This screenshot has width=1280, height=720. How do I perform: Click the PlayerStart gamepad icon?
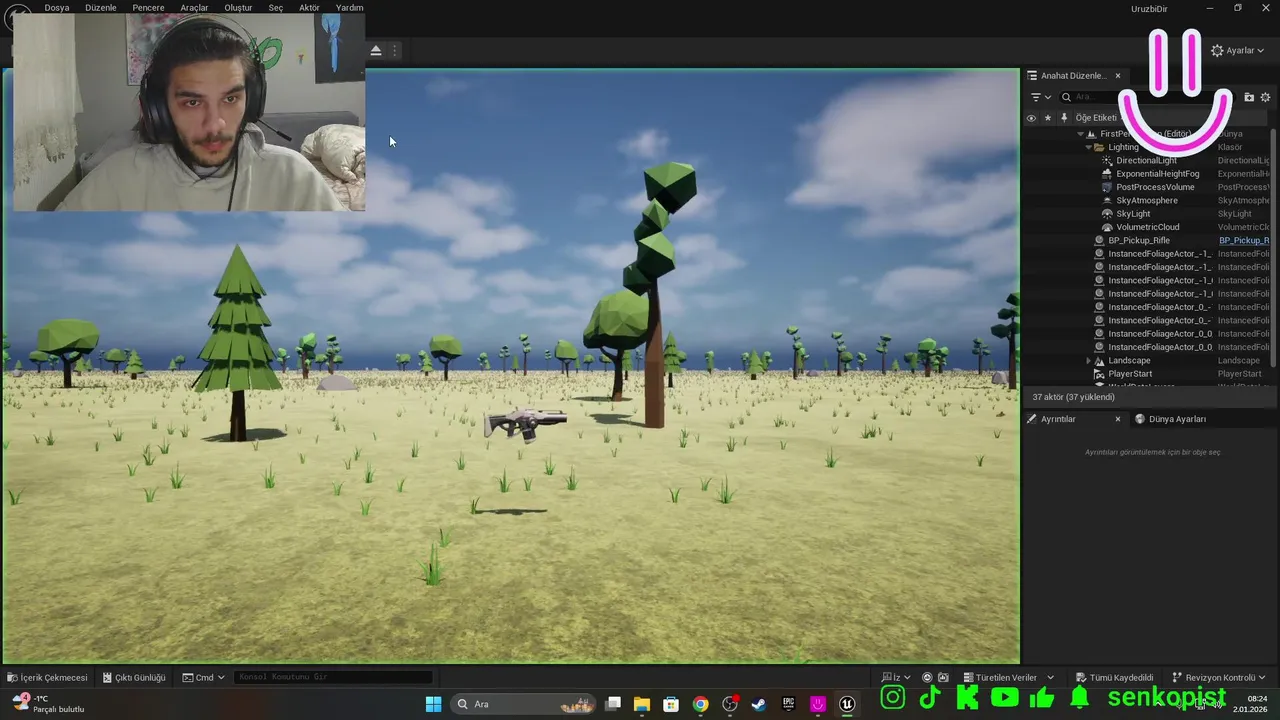coord(1099,374)
